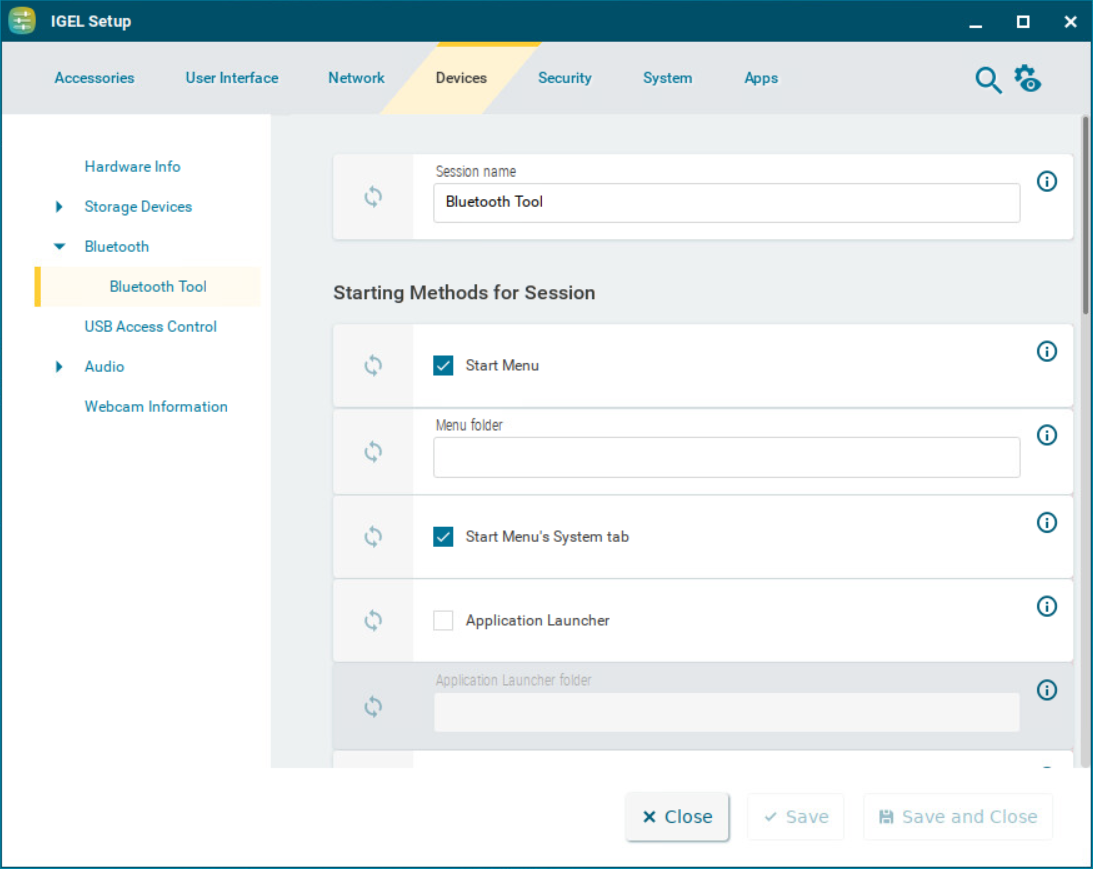
Task: Click the info icon beside Session name
Action: (1047, 181)
